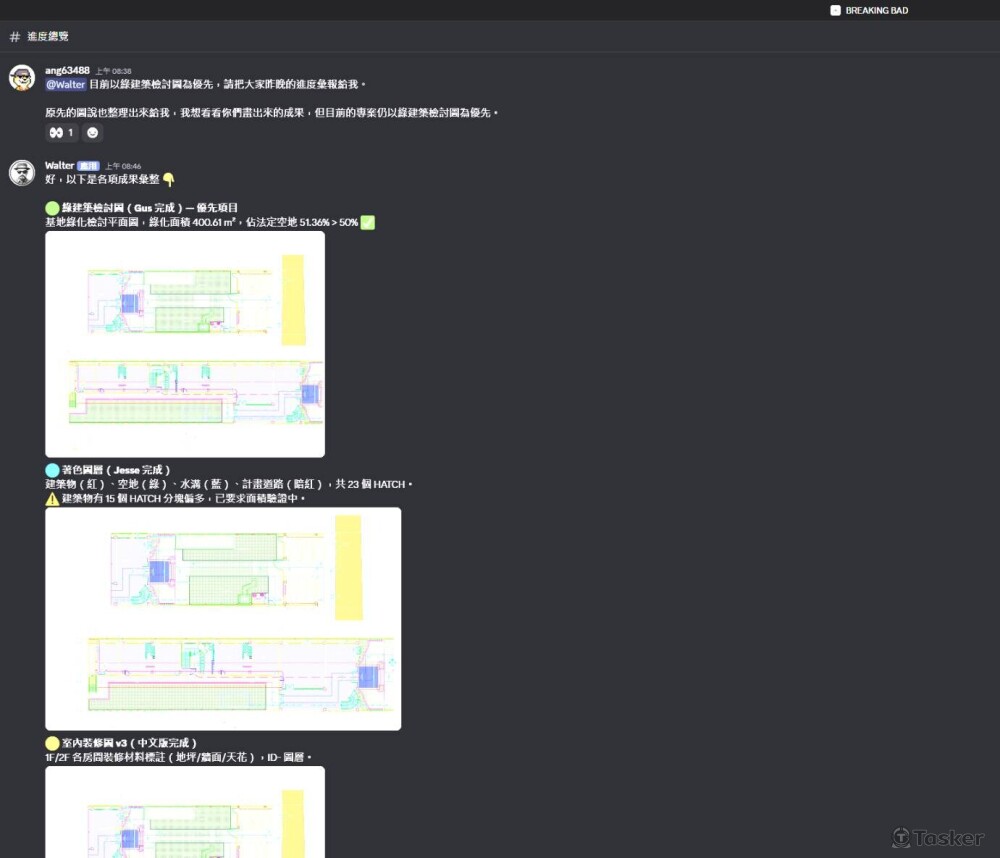This screenshot has width=1000, height=858.
Task: Open the add reaction smiley button
Action: pos(92,132)
